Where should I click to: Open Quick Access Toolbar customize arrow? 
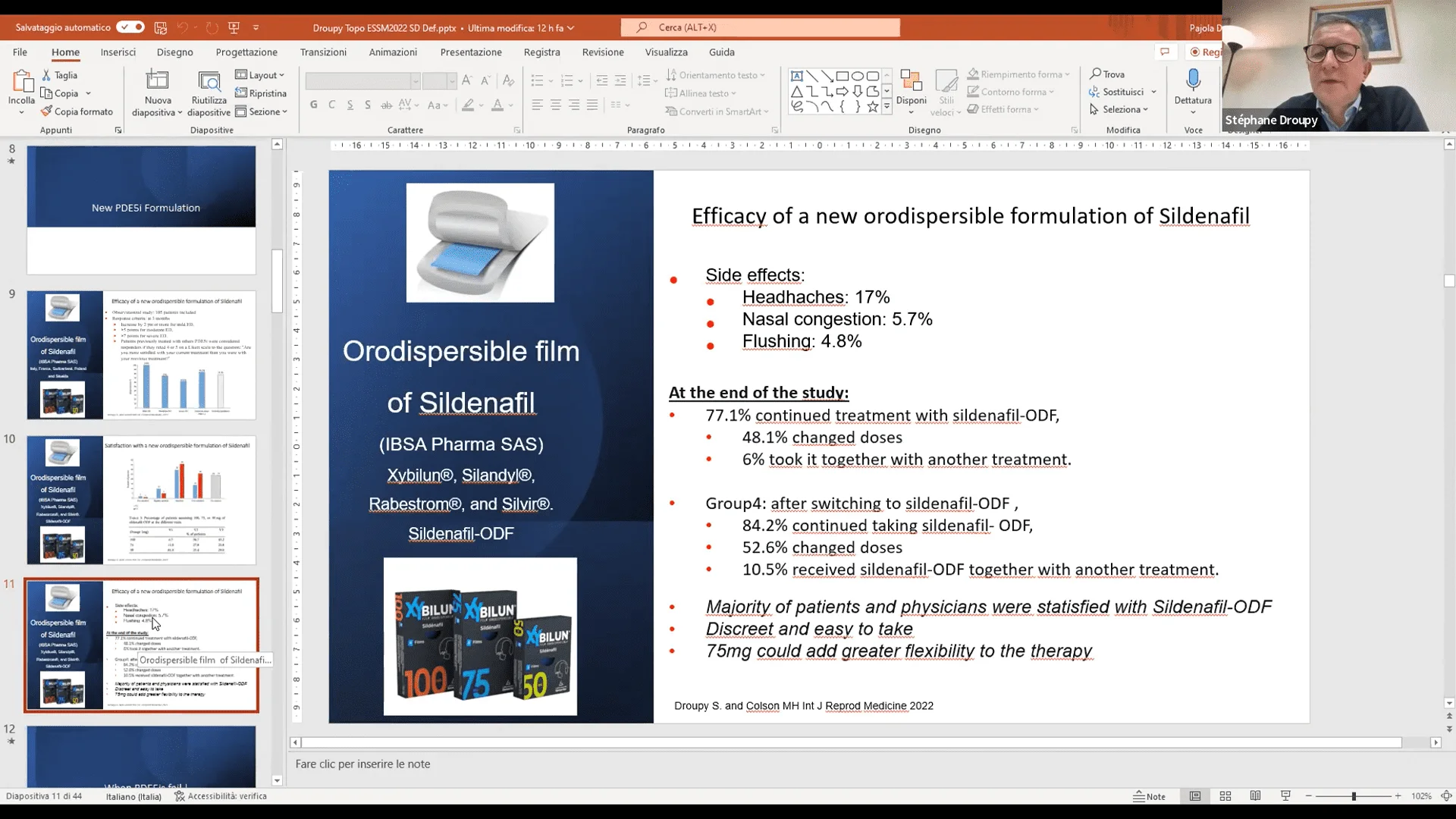coord(256,27)
